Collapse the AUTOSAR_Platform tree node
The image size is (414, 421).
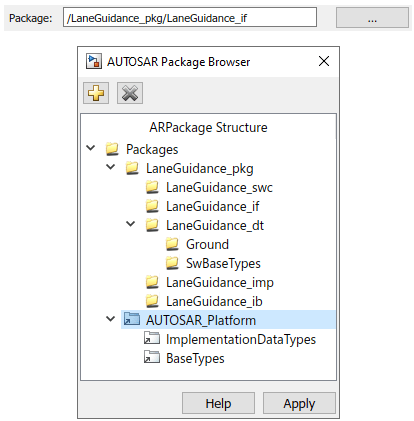pos(111,319)
